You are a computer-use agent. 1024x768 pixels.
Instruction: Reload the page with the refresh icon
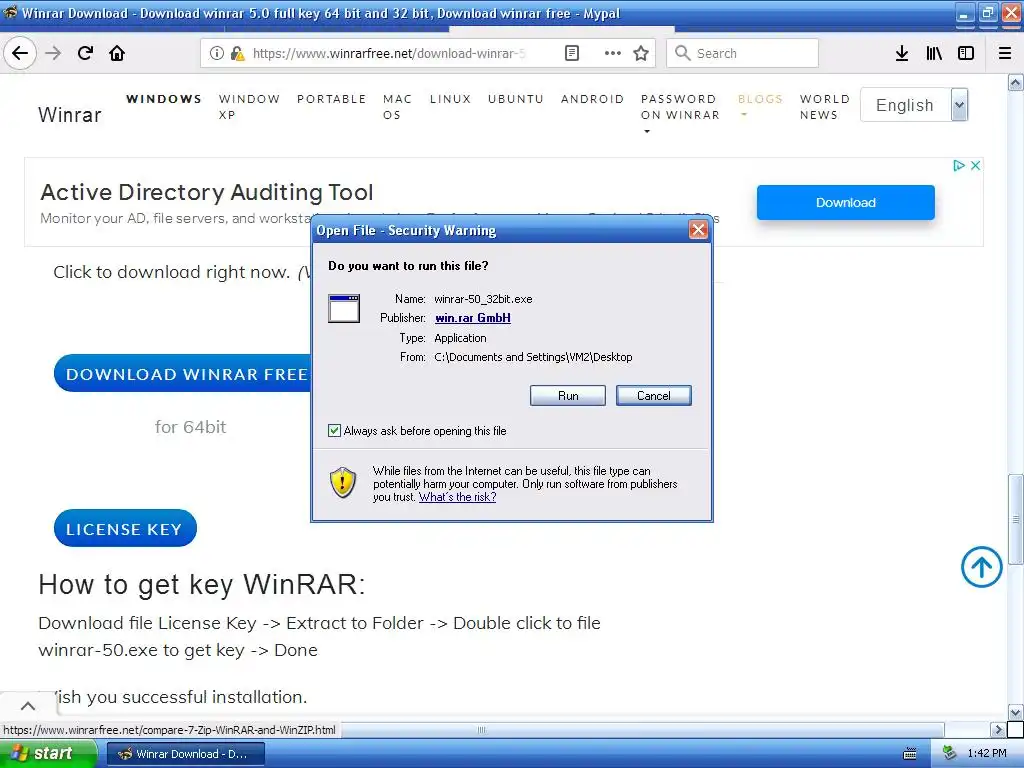85,53
